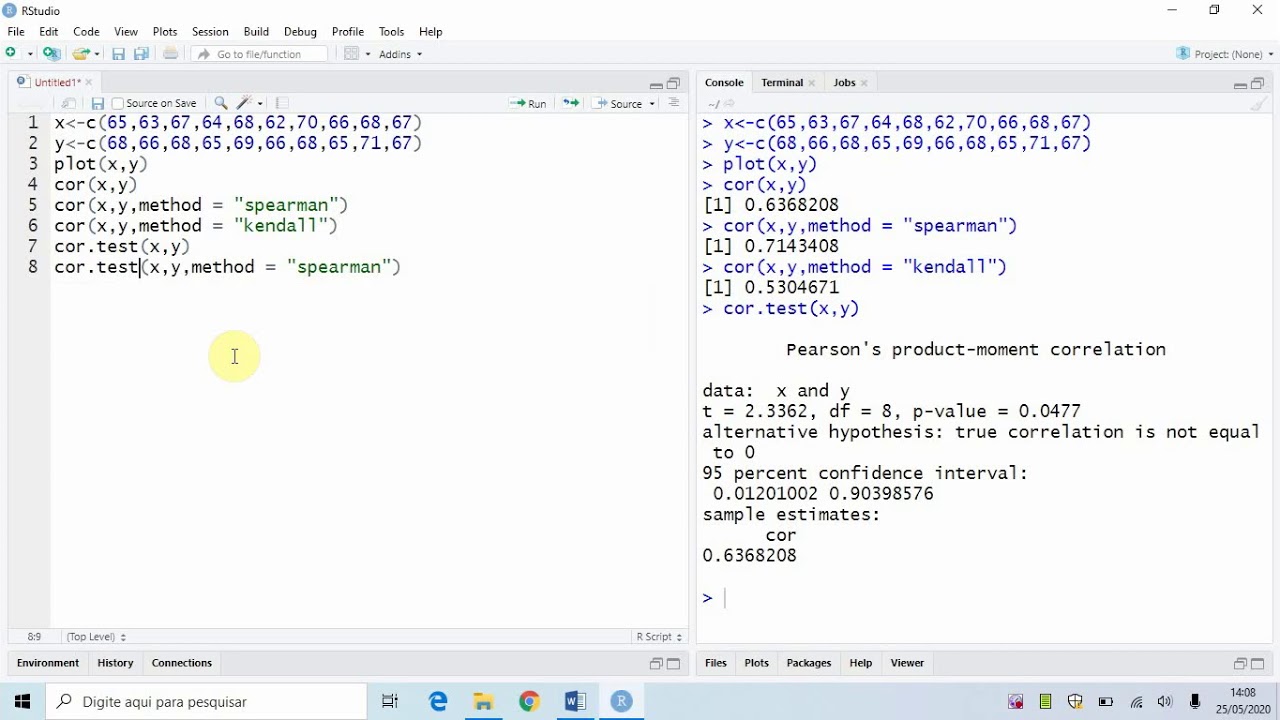This screenshot has width=1280, height=720.
Task: Expand the Source button dropdown arrow
Action: coord(652,103)
